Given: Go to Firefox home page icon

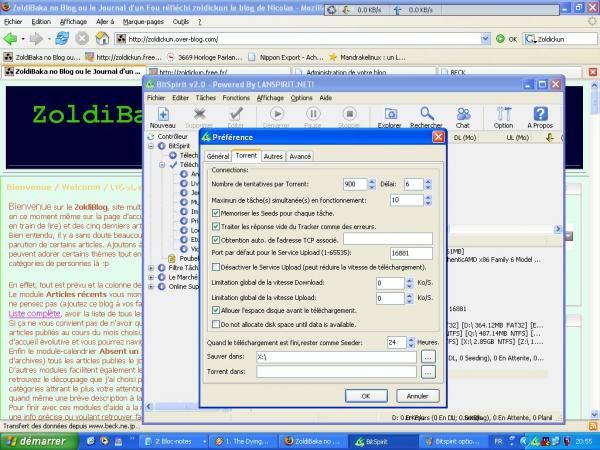Looking at the screenshot, I should 102,39.
